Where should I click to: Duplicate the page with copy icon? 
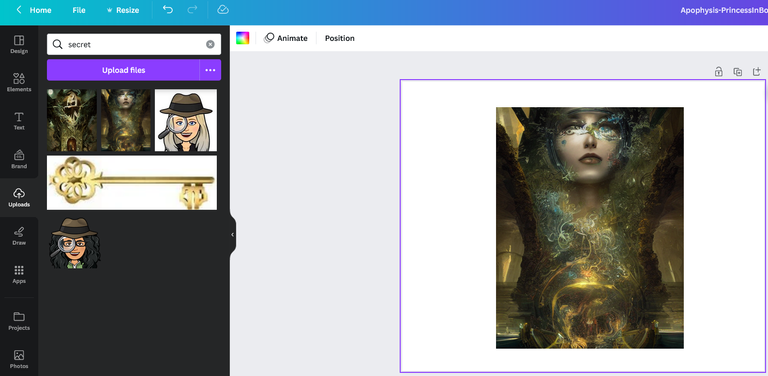point(737,72)
